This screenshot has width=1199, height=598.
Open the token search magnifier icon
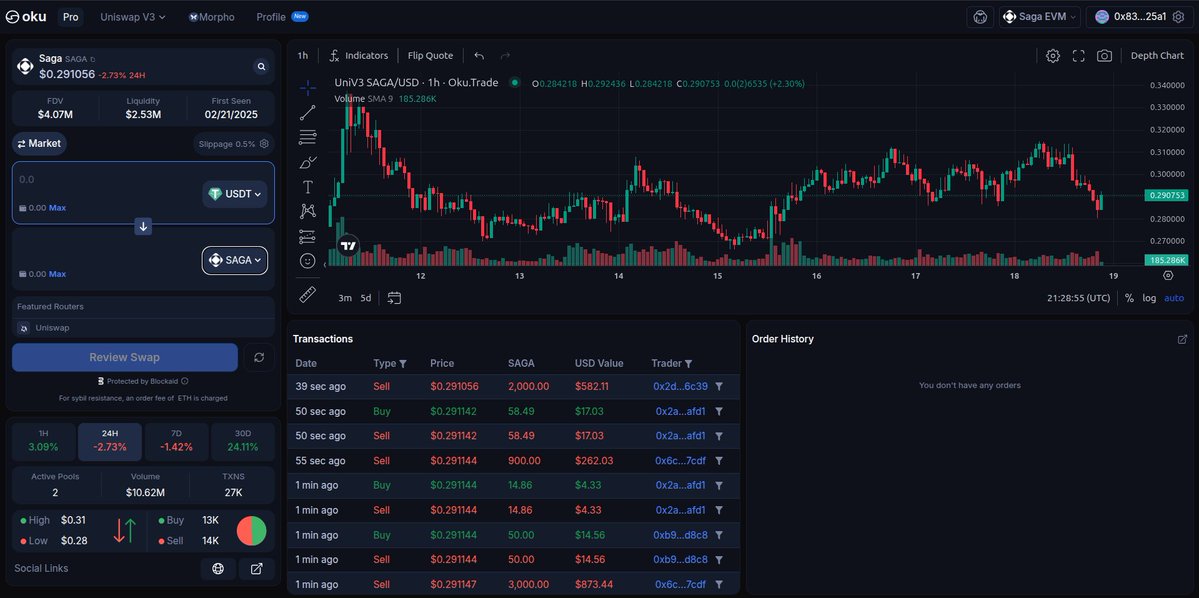click(262, 67)
